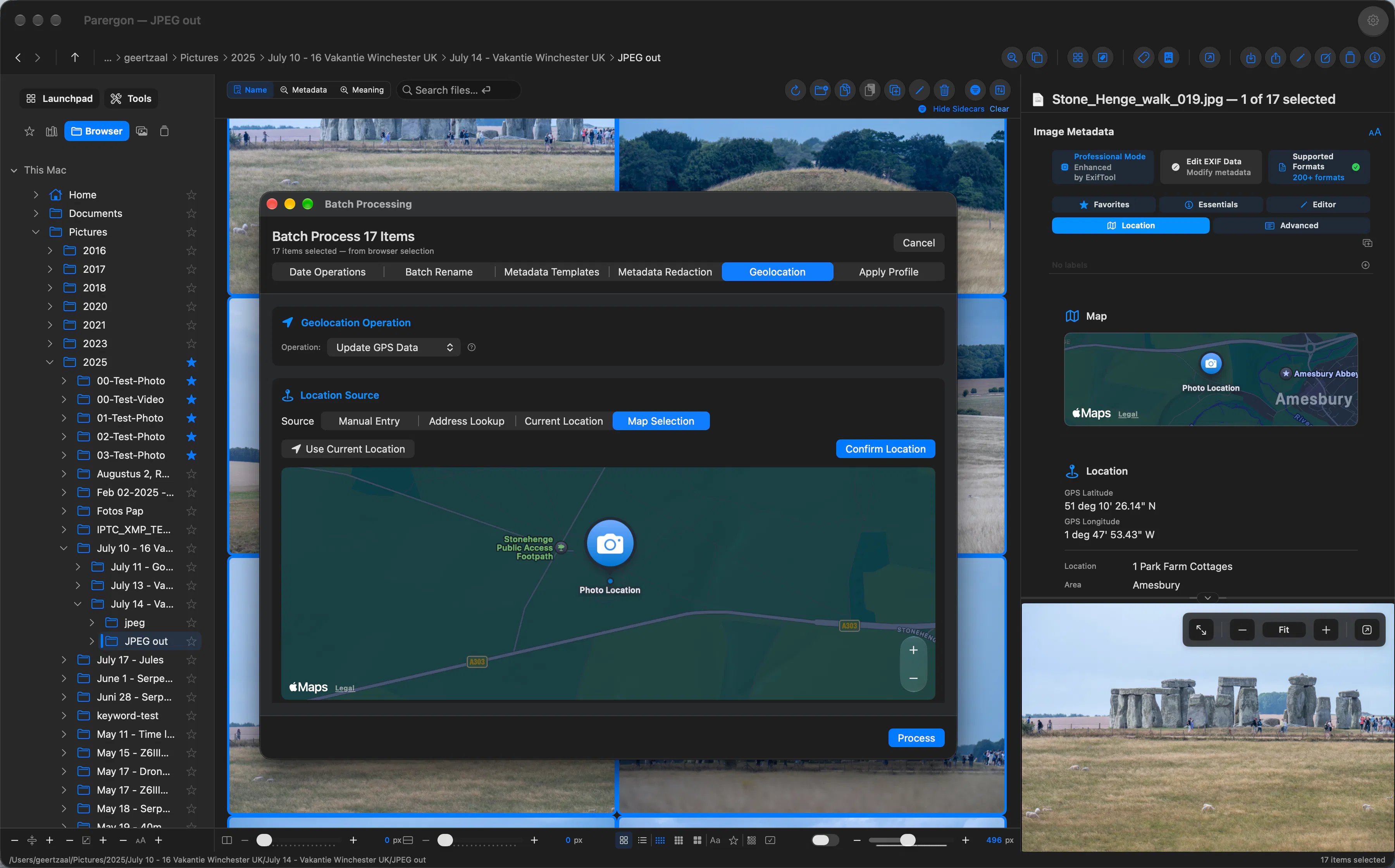Viewport: 1395px width, 868px height.
Task: Click the magnifier icon in the top toolbar
Action: point(1012,57)
